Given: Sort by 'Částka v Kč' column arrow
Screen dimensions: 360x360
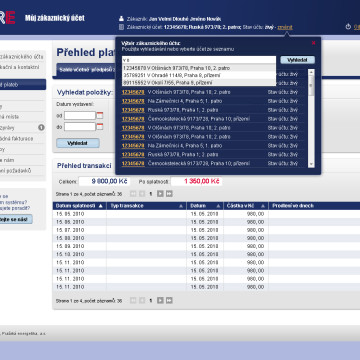Looking at the screenshot, I should click(x=263, y=206).
